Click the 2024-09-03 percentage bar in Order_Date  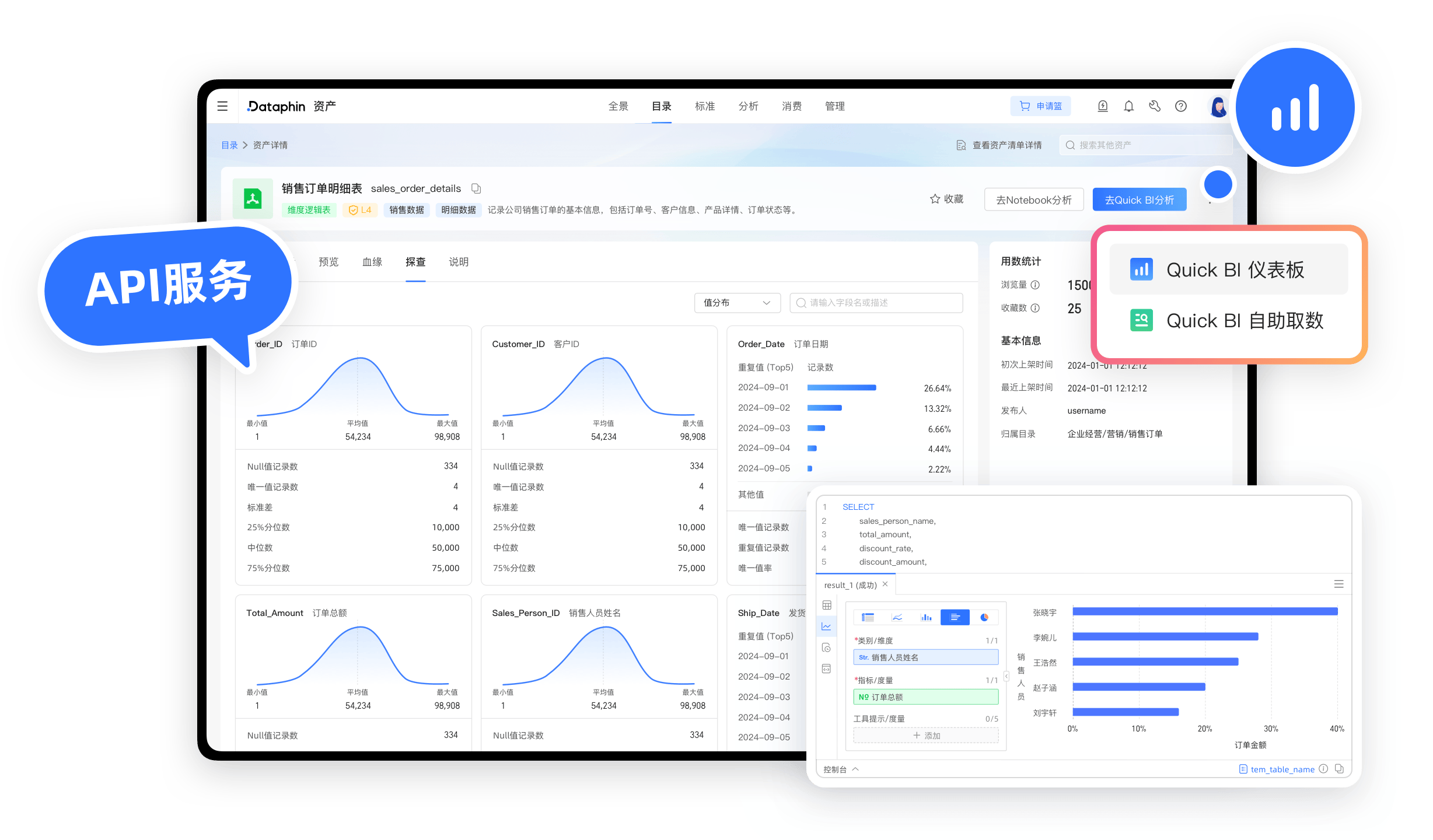pyautogui.click(x=816, y=428)
